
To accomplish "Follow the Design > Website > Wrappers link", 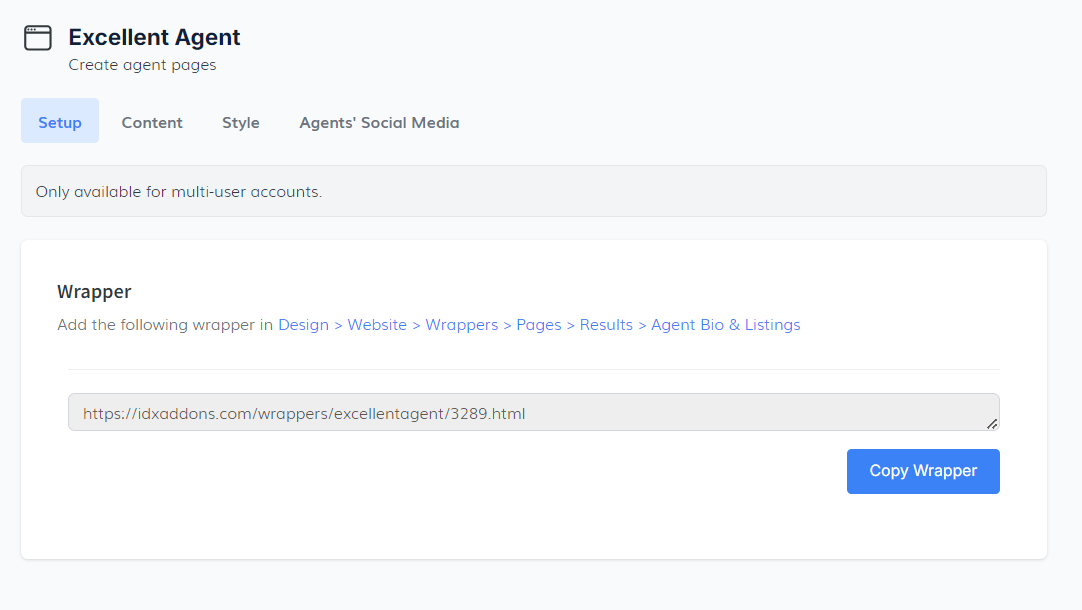I will pyautogui.click(x=539, y=324).
